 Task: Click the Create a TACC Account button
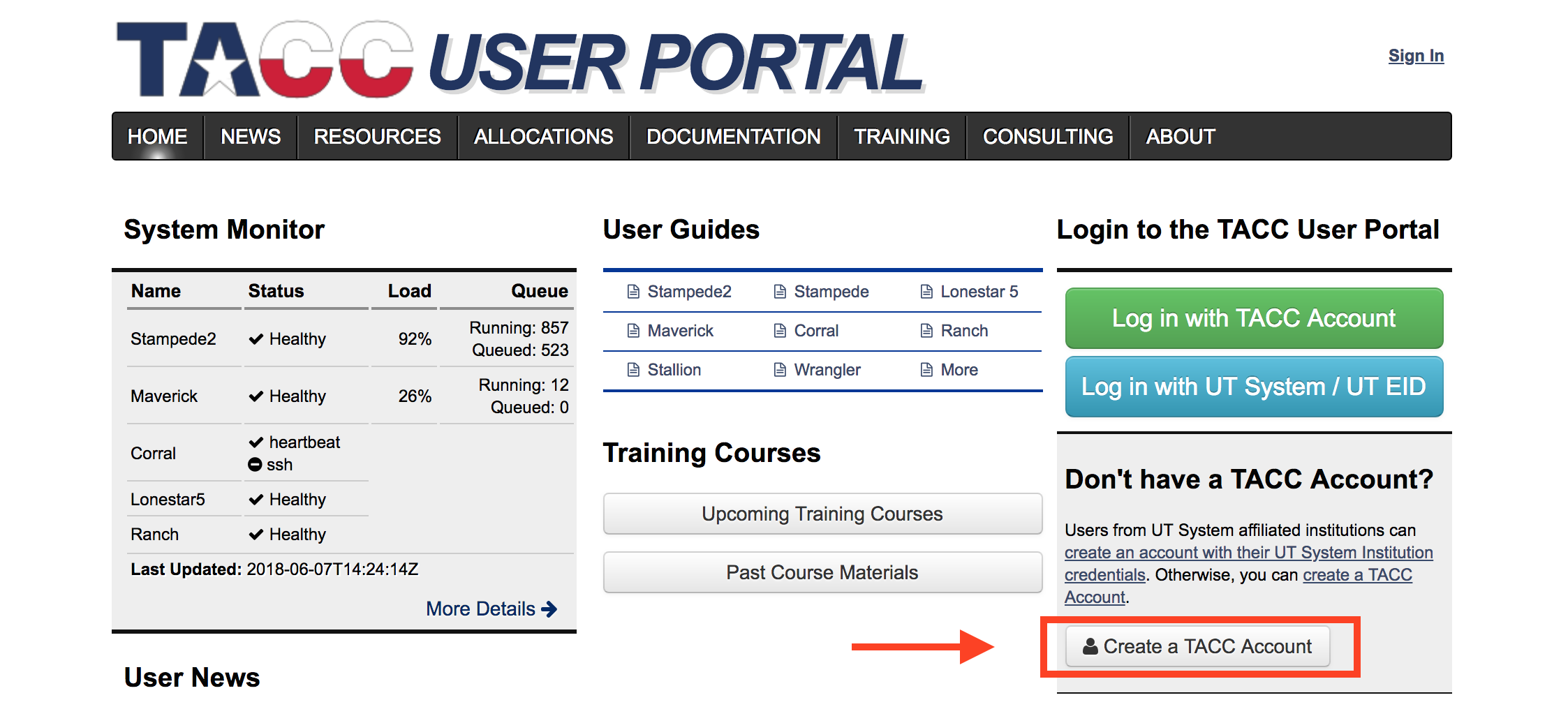click(1197, 646)
